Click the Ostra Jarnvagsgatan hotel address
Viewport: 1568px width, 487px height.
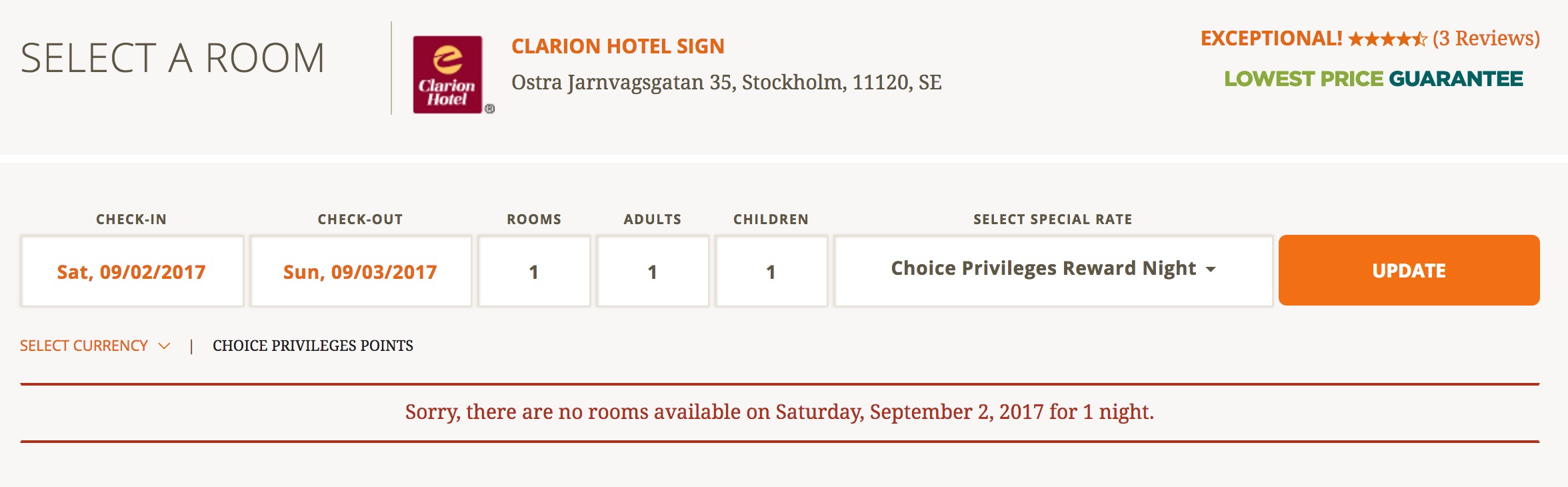point(726,82)
